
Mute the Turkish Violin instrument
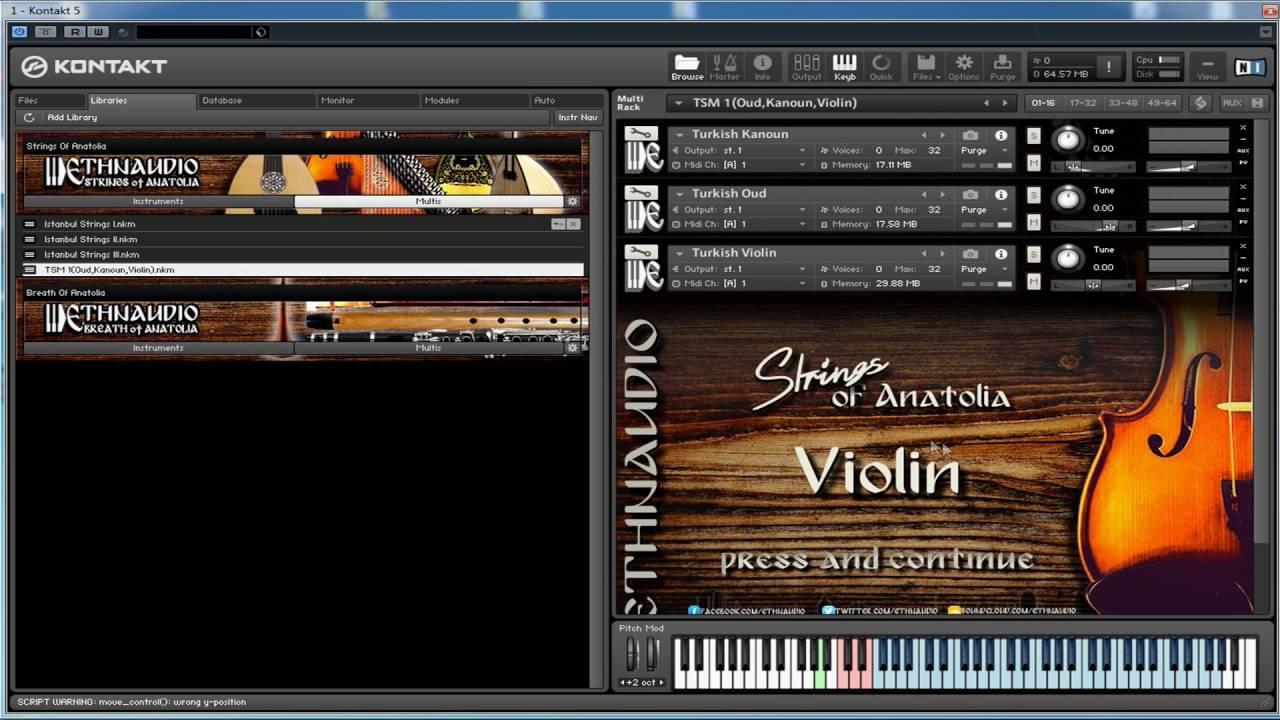coord(1033,281)
